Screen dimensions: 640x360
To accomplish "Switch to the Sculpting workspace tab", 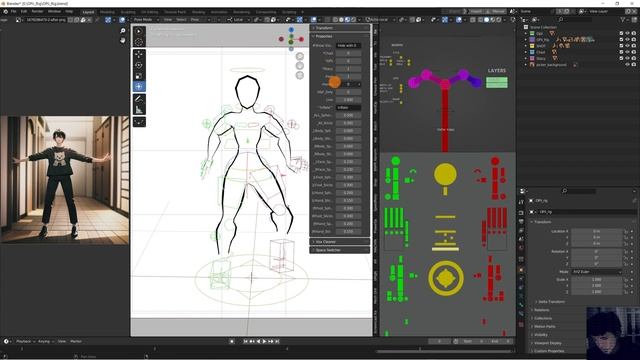I will point(128,12).
